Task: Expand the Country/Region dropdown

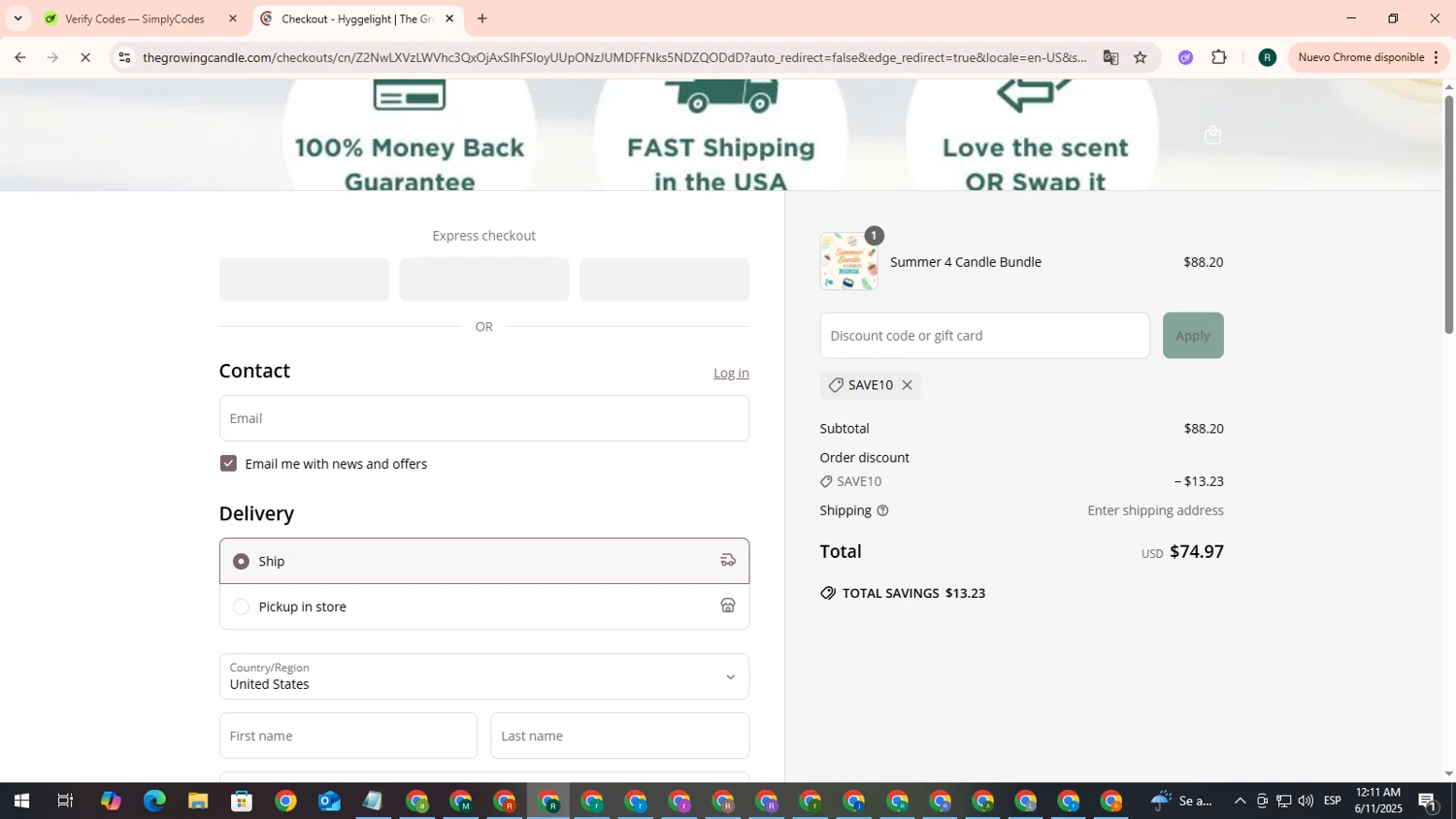Action: pyautogui.click(x=484, y=676)
